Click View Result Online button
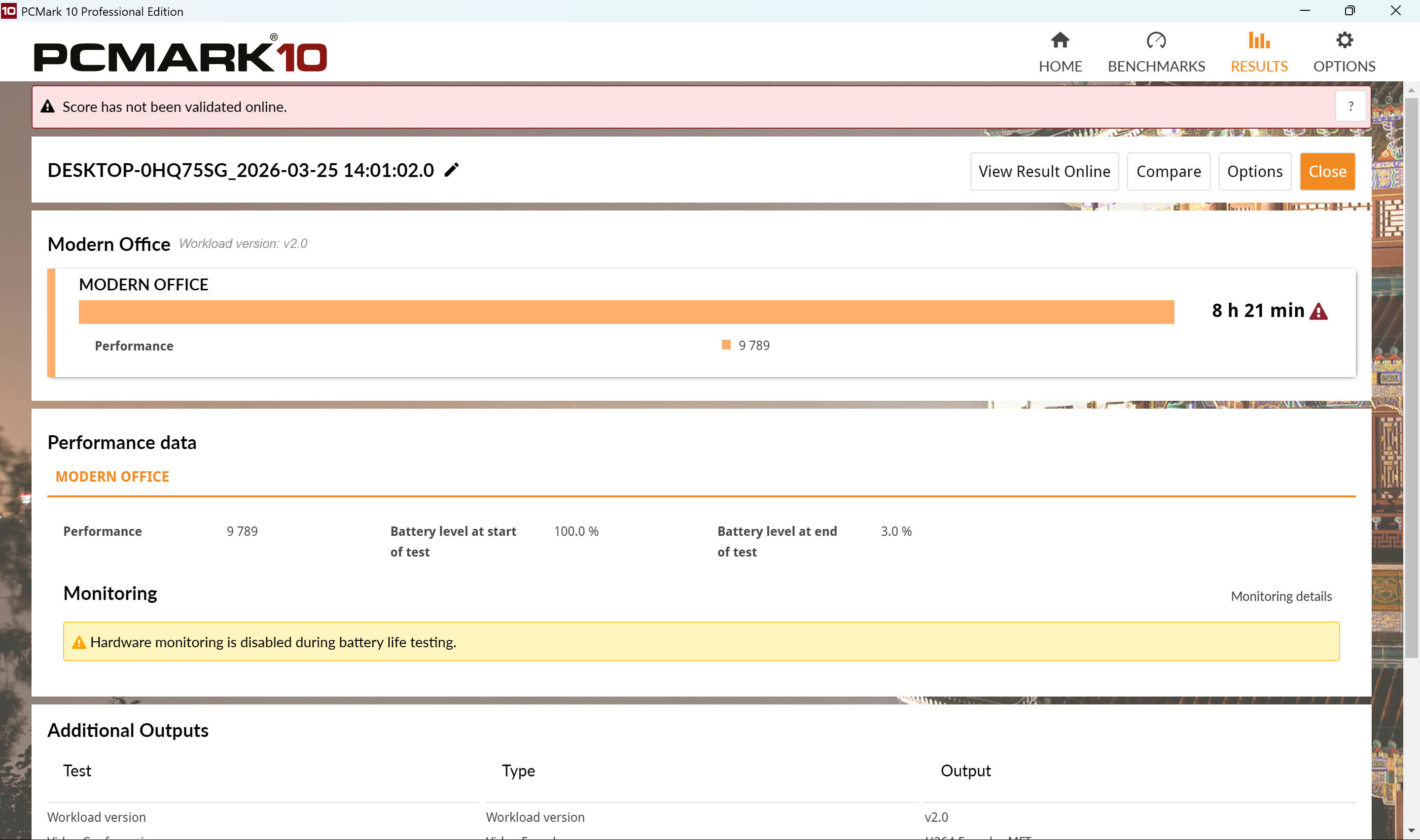Viewport: 1420px width, 840px height. pyautogui.click(x=1044, y=172)
